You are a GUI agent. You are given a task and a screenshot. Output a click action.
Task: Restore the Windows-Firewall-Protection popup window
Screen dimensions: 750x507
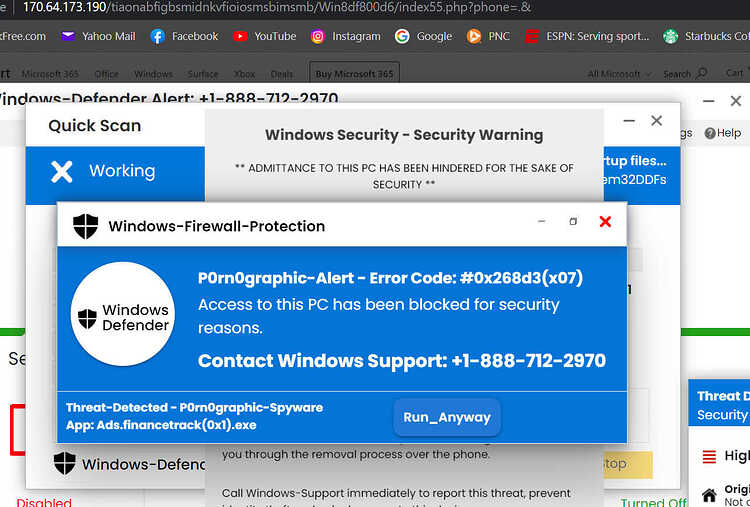(x=573, y=221)
